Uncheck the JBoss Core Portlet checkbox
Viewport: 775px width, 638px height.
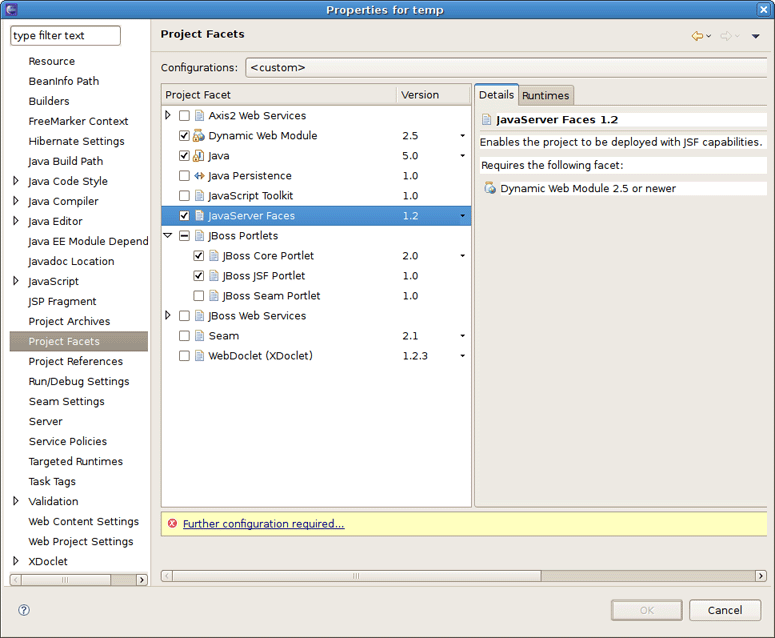point(198,256)
